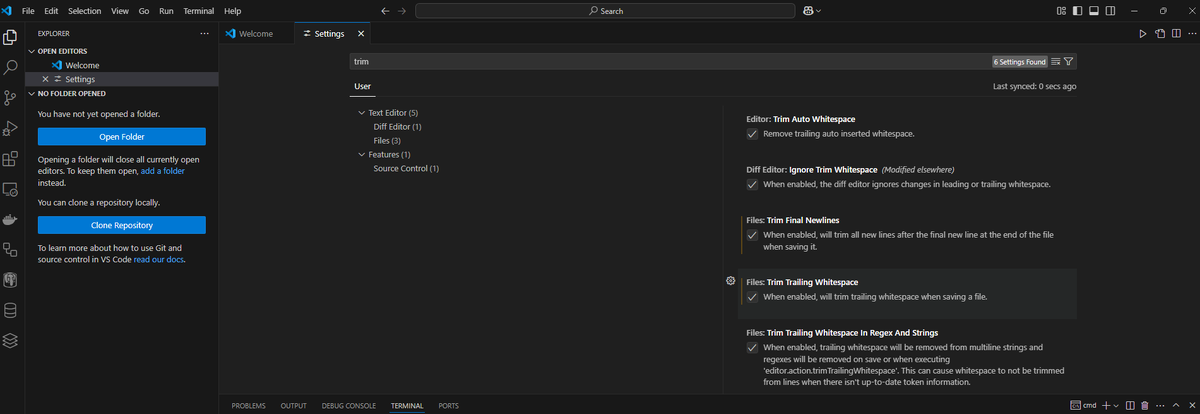Open the database icon in activity bar

(11, 310)
